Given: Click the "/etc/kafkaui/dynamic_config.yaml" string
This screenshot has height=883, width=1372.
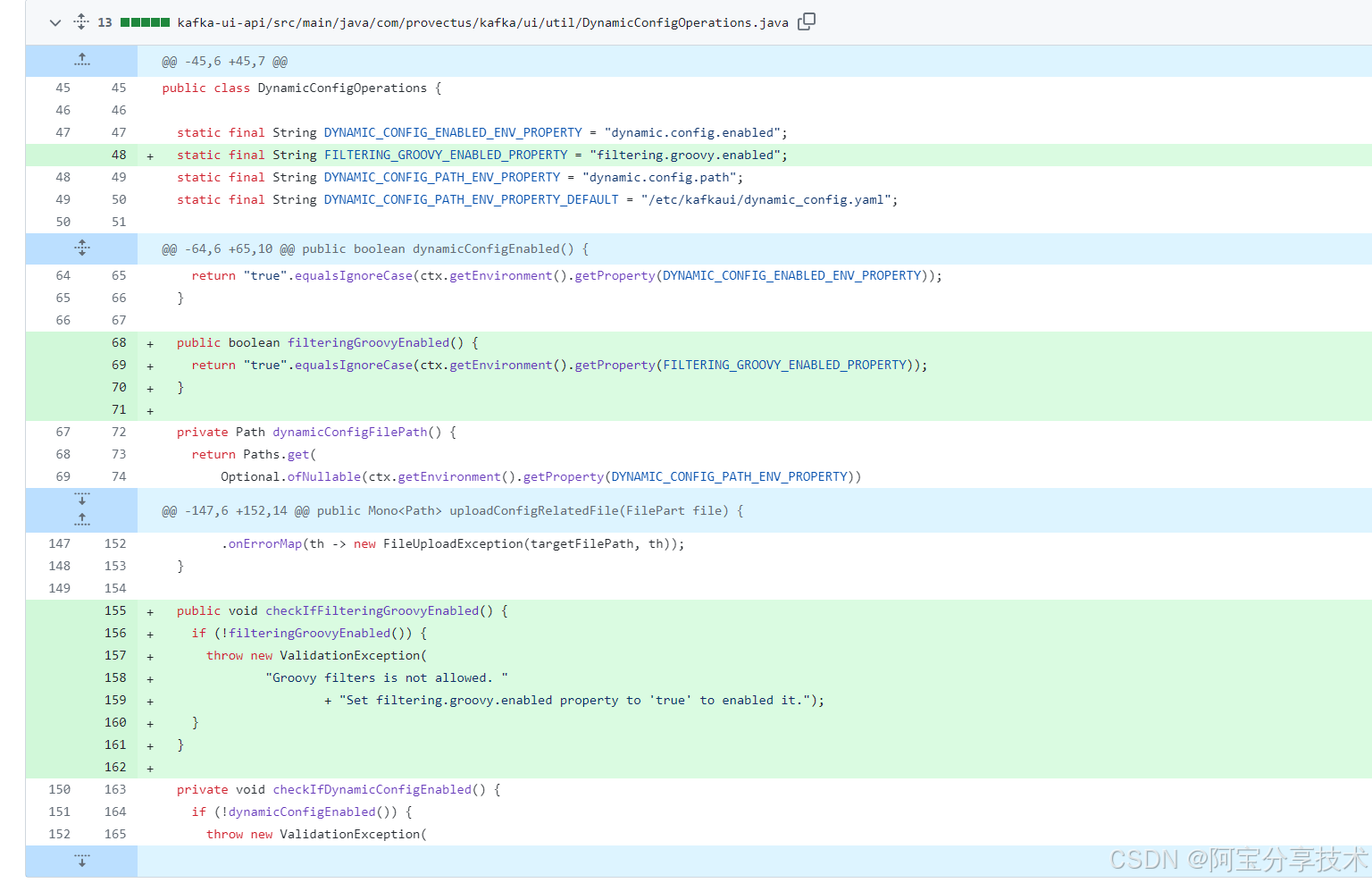Looking at the screenshot, I should click(766, 199).
